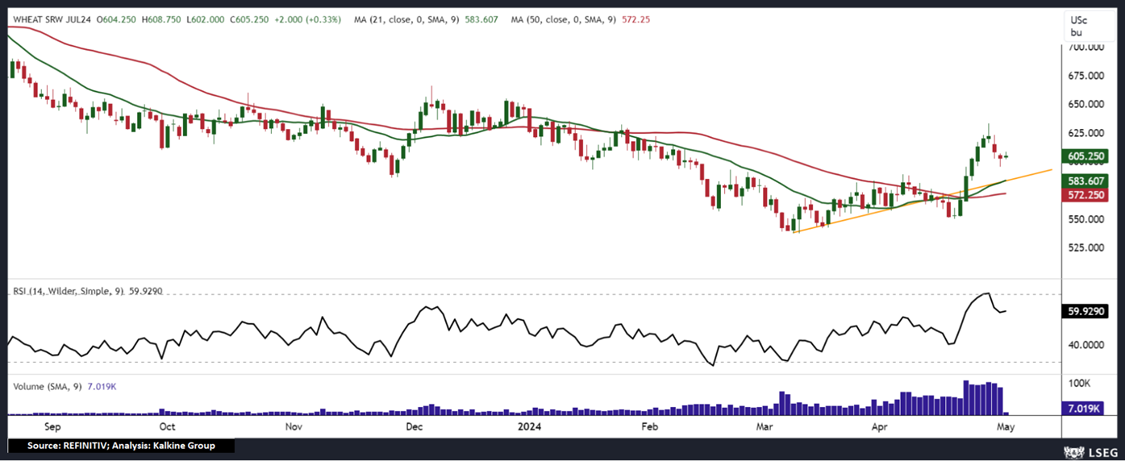Click the Feb time axis label
1125x461 pixels.
point(650,427)
